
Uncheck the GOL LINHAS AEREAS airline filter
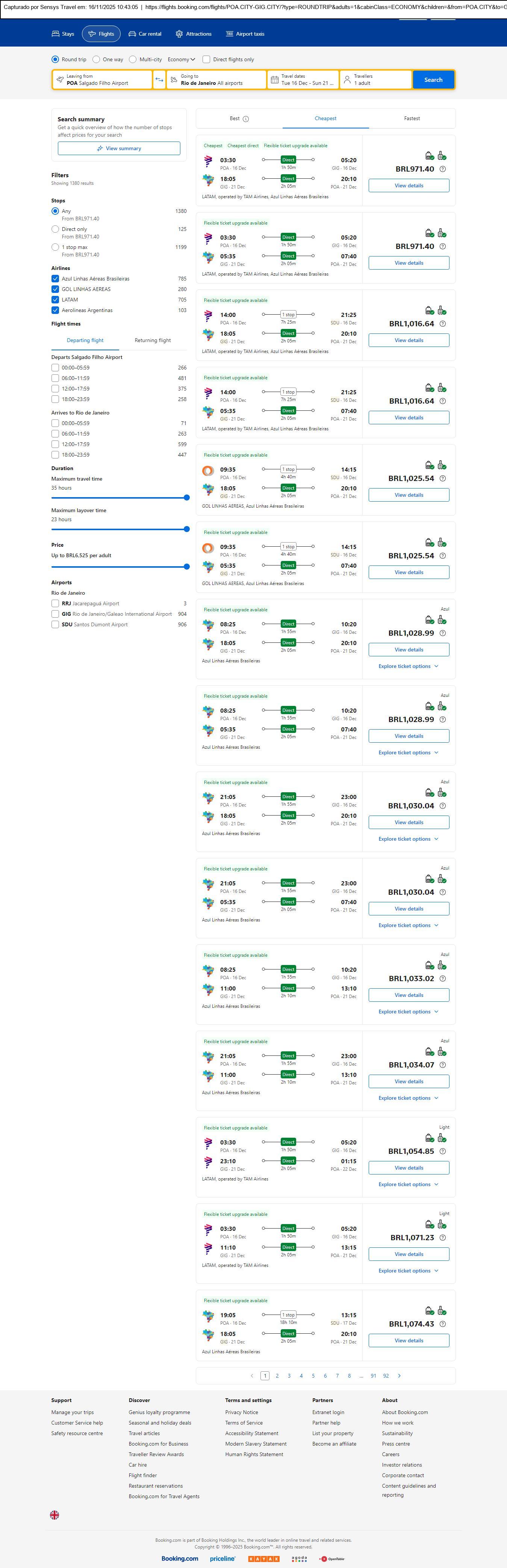click(x=56, y=289)
